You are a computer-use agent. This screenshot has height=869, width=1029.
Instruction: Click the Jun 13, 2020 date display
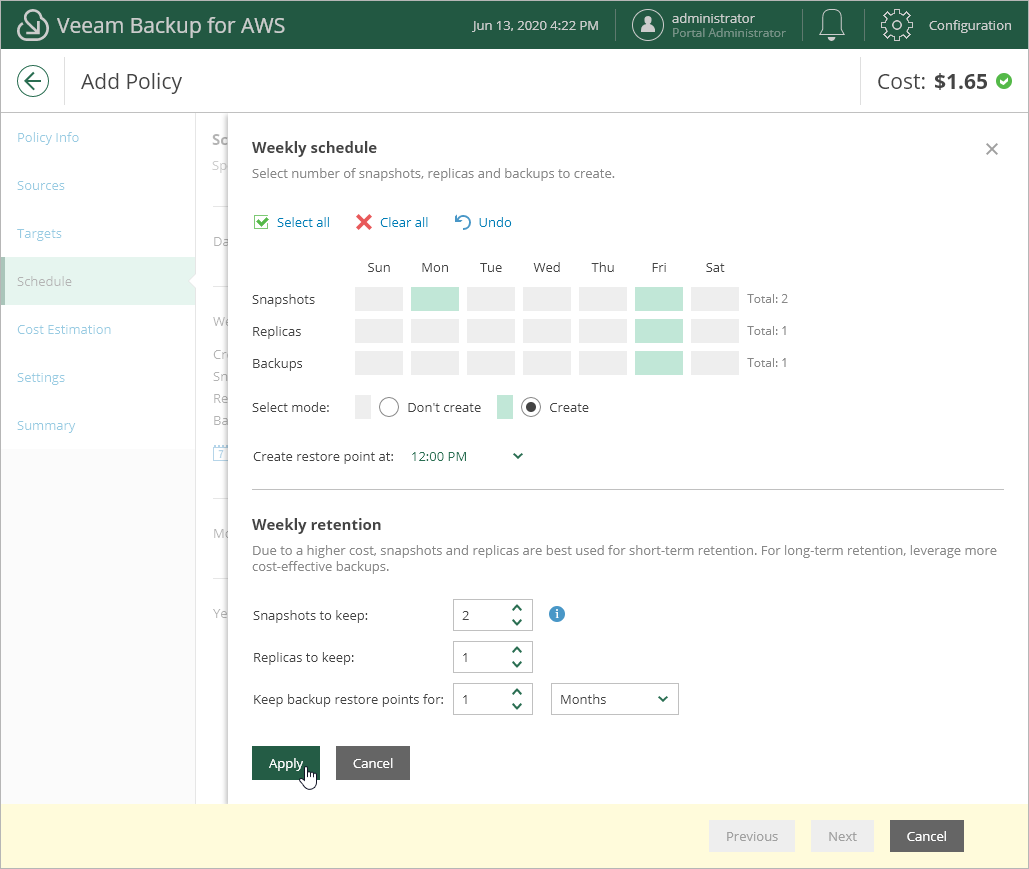coord(536,25)
